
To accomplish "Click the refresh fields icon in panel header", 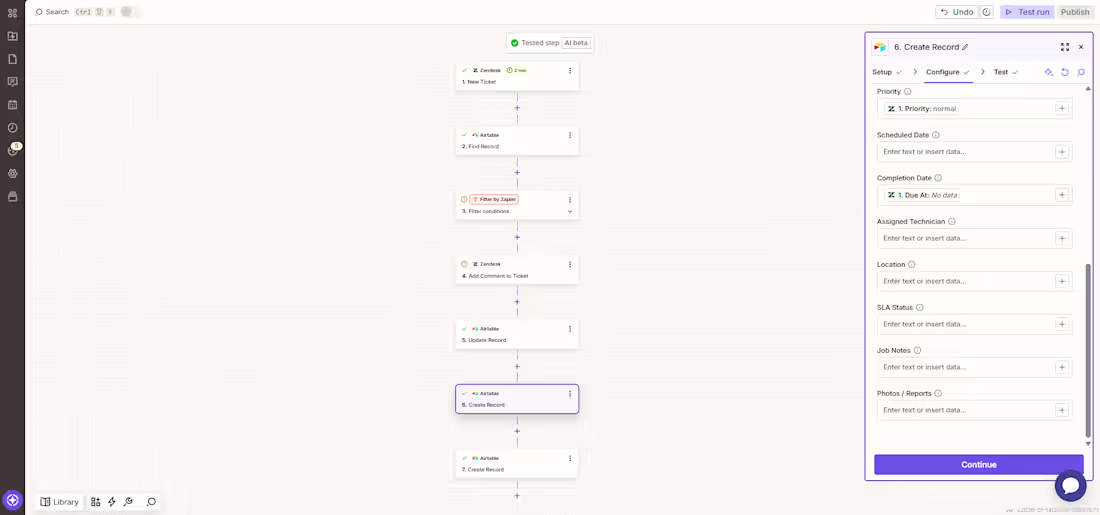I will tap(1065, 72).
